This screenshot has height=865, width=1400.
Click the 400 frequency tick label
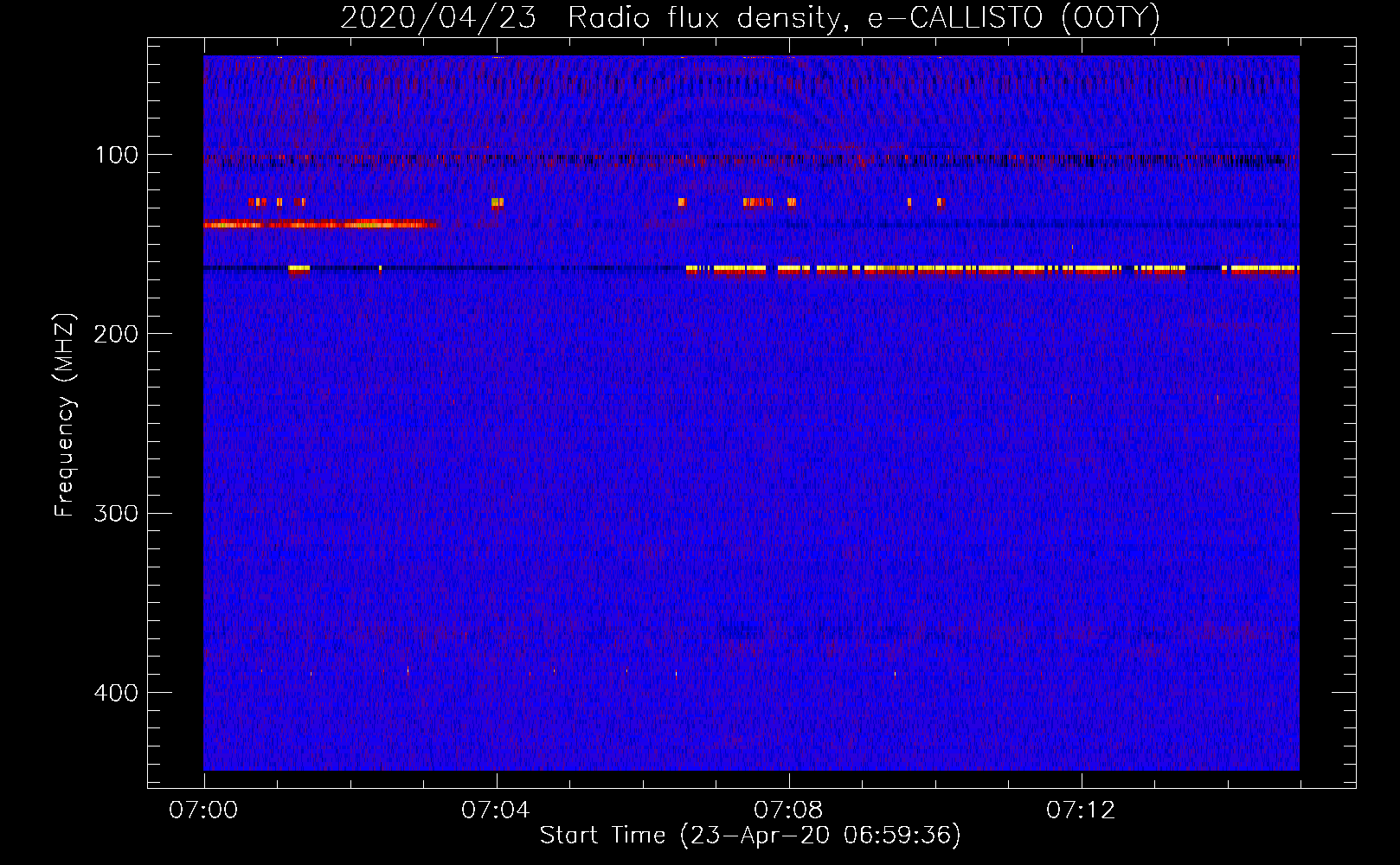tap(115, 693)
